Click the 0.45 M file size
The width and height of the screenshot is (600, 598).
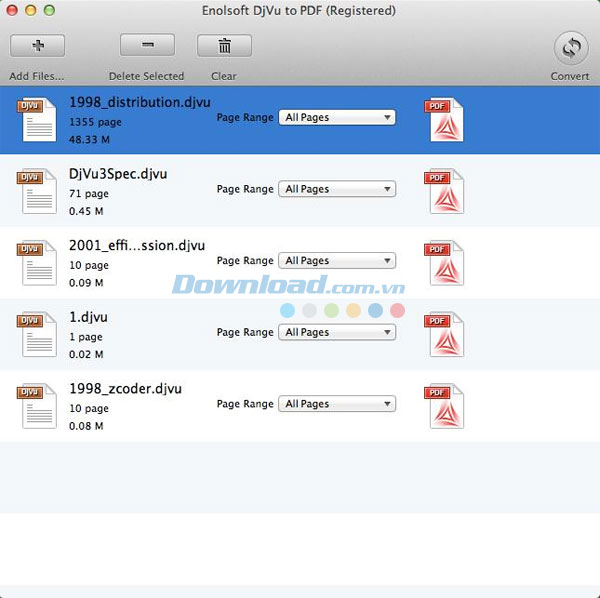[x=86, y=211]
